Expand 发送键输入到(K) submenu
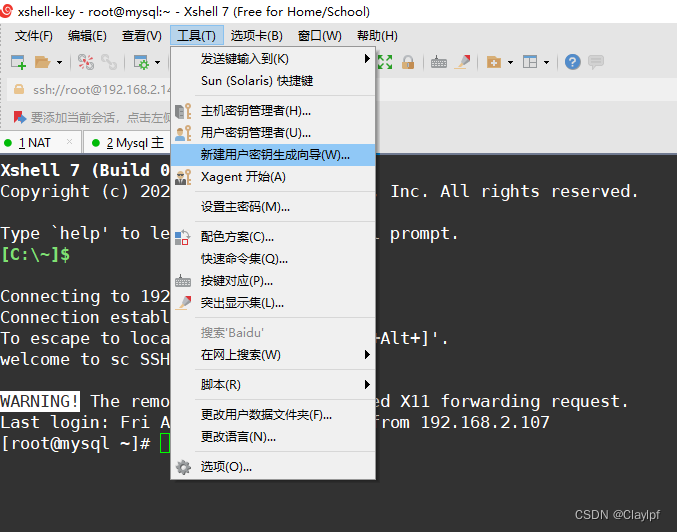Image resolution: width=677 pixels, height=532 pixels. point(273,59)
